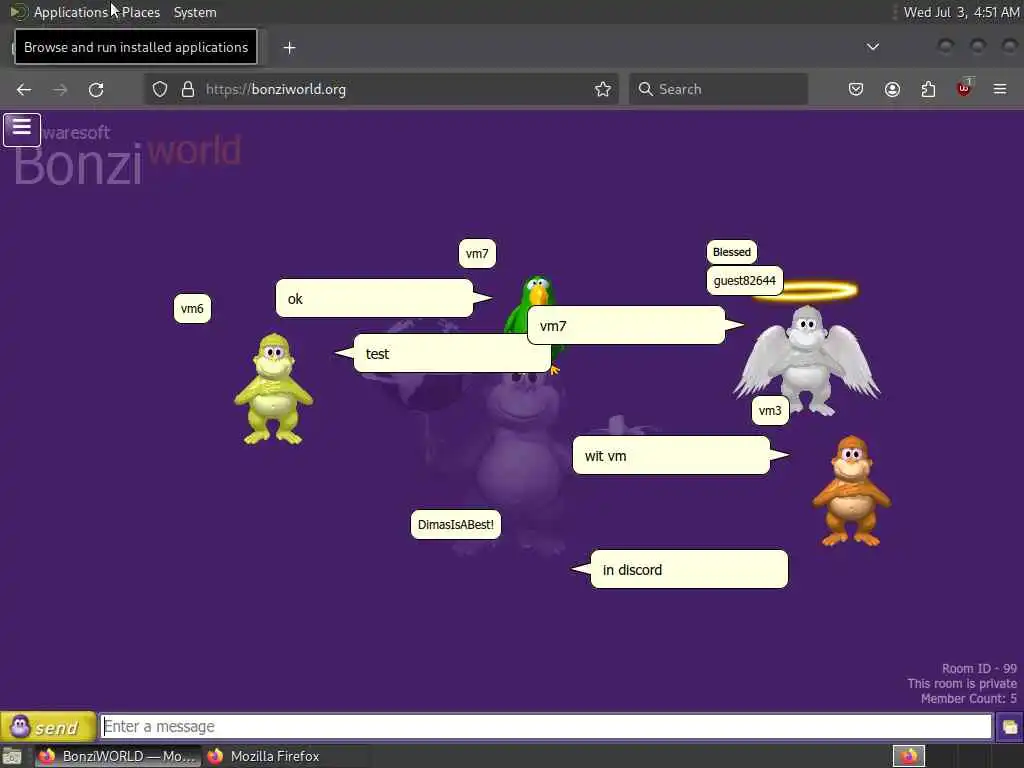Open the Extensions puzzle icon

pos(928,89)
